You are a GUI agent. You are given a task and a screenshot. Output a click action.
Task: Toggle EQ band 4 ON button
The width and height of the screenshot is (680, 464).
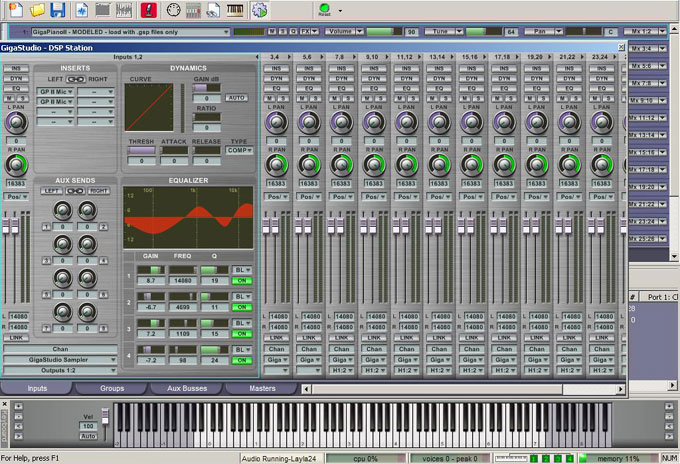click(242, 360)
